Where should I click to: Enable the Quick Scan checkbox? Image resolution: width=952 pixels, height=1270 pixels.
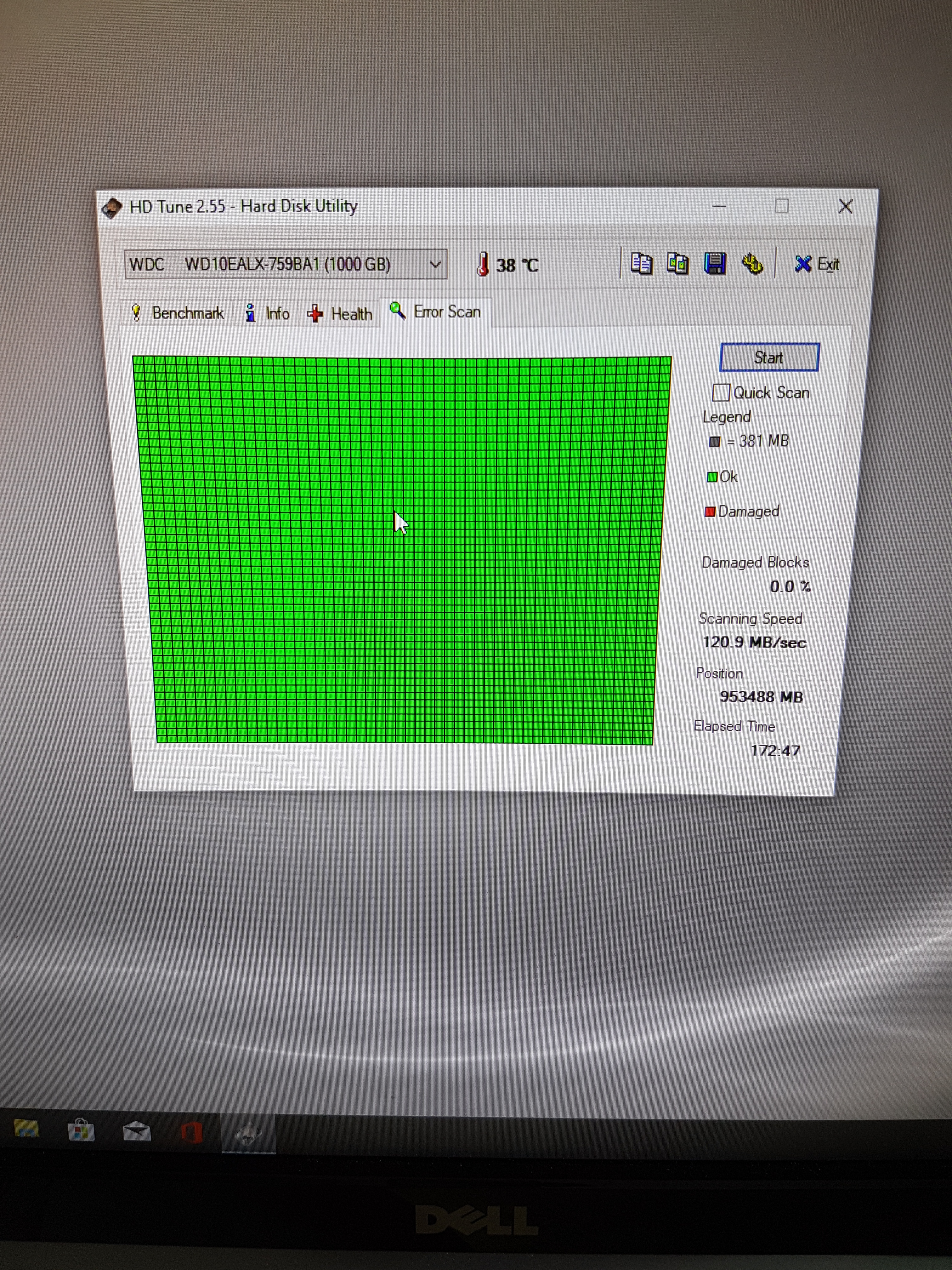tap(720, 393)
